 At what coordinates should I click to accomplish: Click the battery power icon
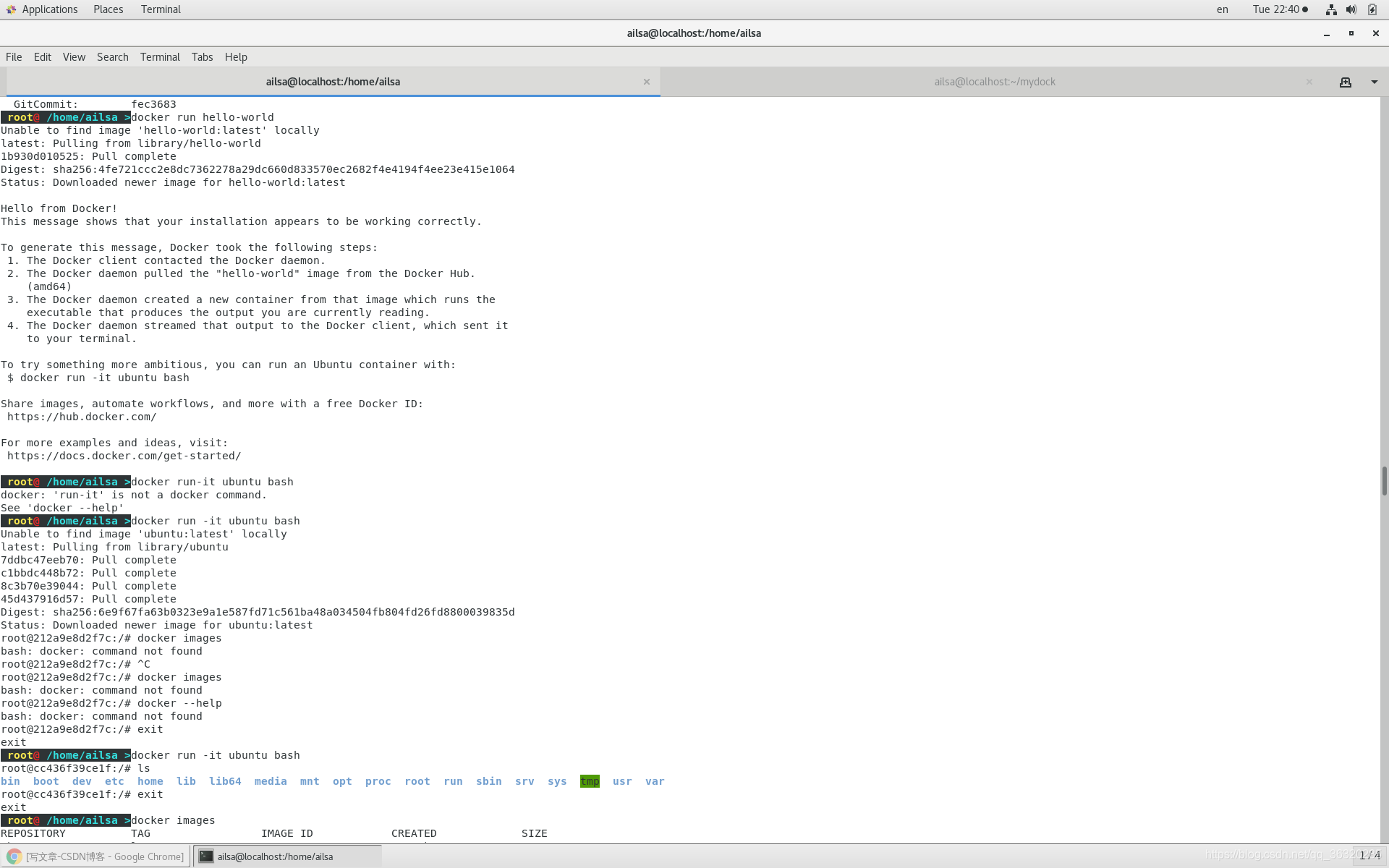(1372, 9)
